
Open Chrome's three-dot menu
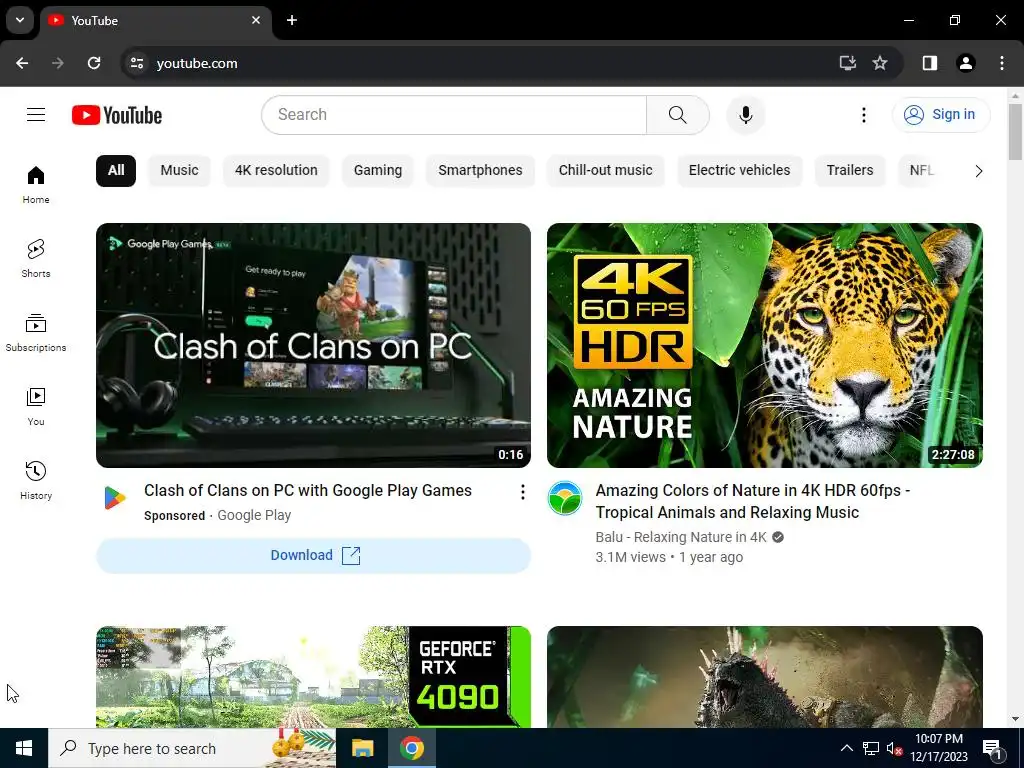coord(1002,63)
